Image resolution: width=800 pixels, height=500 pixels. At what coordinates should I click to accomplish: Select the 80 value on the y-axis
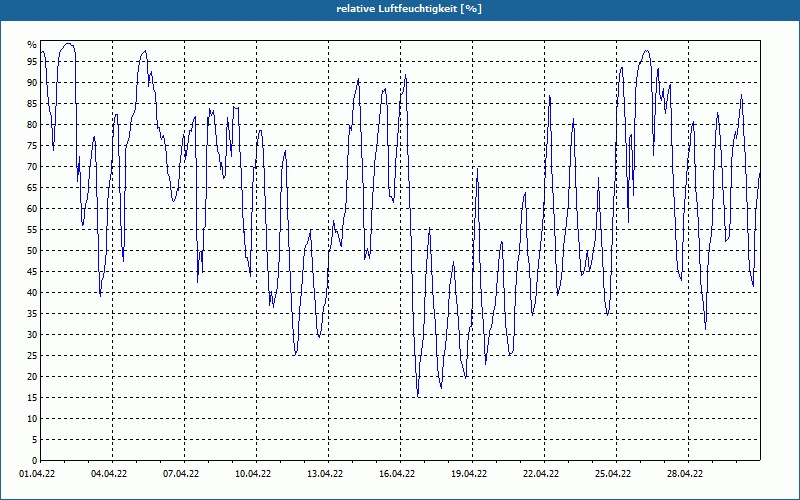[x=32, y=124]
